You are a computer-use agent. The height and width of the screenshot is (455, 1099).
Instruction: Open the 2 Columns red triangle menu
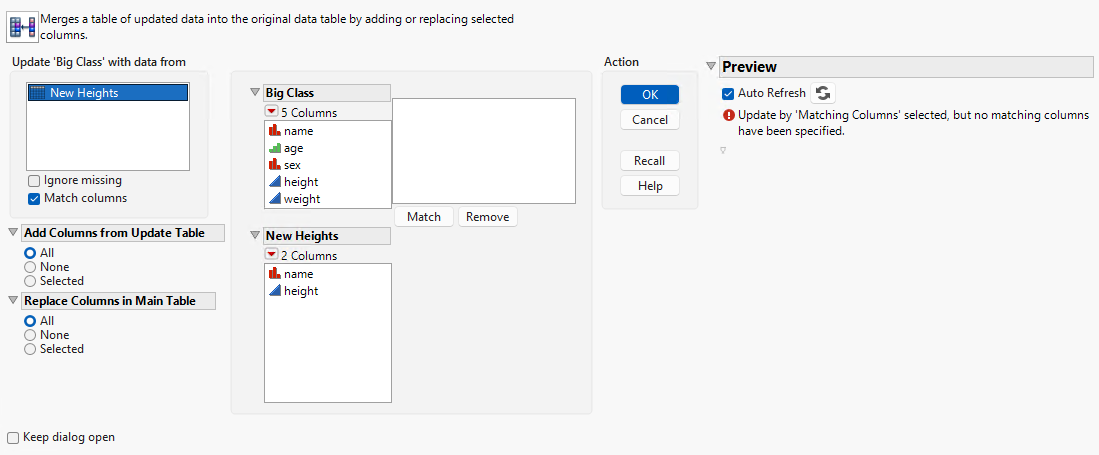(271, 256)
